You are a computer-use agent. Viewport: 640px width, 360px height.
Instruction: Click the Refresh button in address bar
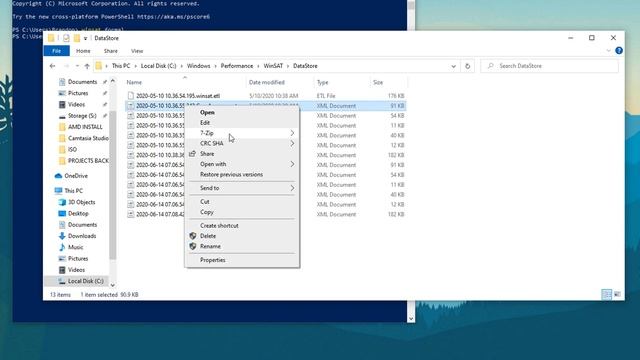click(x=468, y=66)
